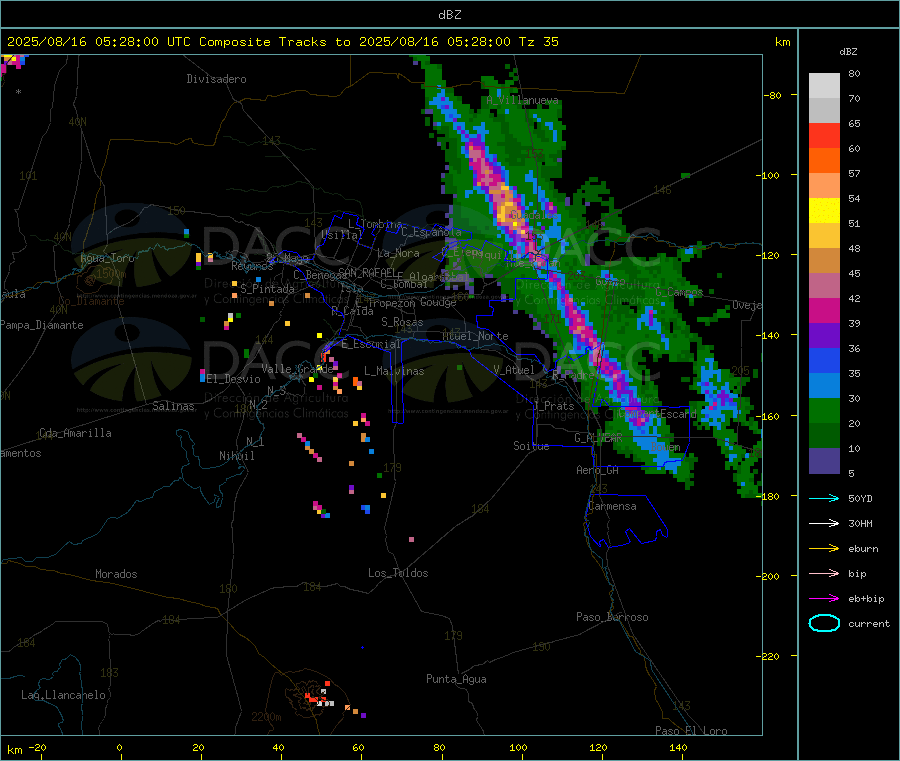Click the 'Los_Toldos' map label
The image size is (900, 761).
398,573
